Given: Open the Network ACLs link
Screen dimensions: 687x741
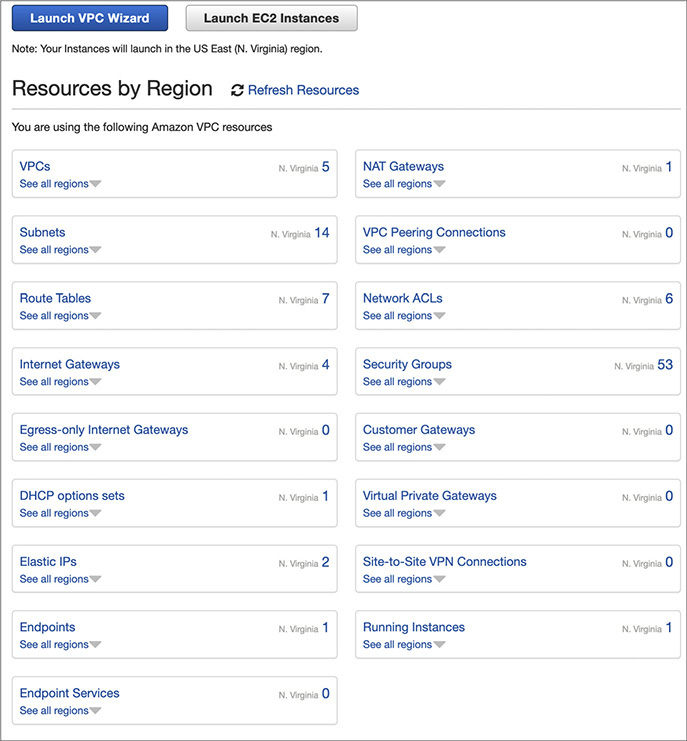Looking at the screenshot, I should [402, 298].
